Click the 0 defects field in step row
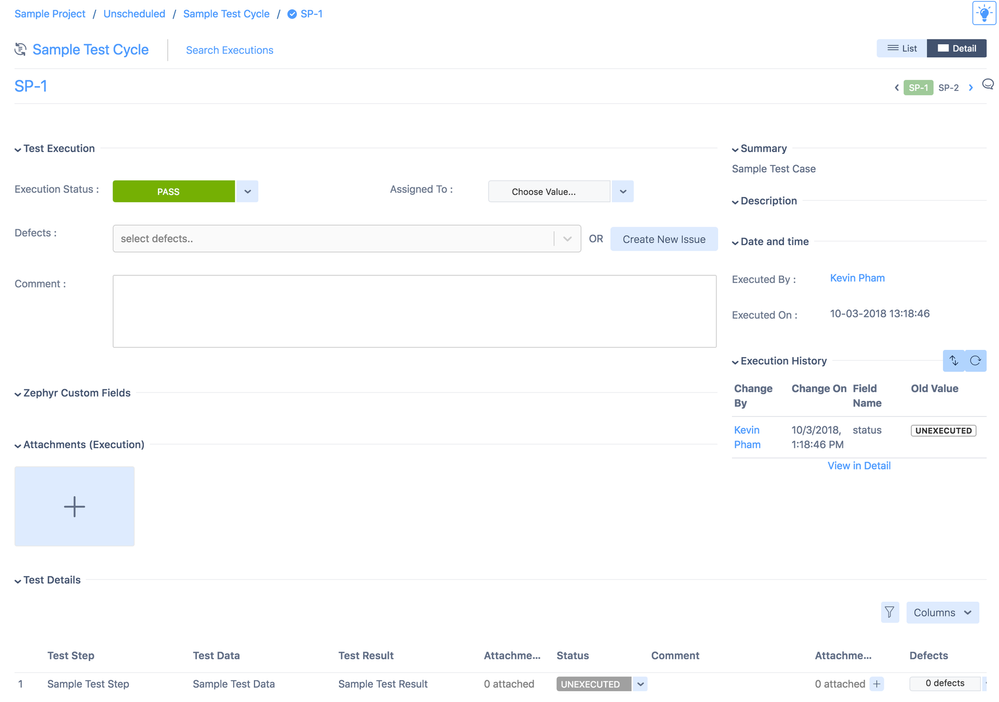999x702 pixels. coord(945,683)
